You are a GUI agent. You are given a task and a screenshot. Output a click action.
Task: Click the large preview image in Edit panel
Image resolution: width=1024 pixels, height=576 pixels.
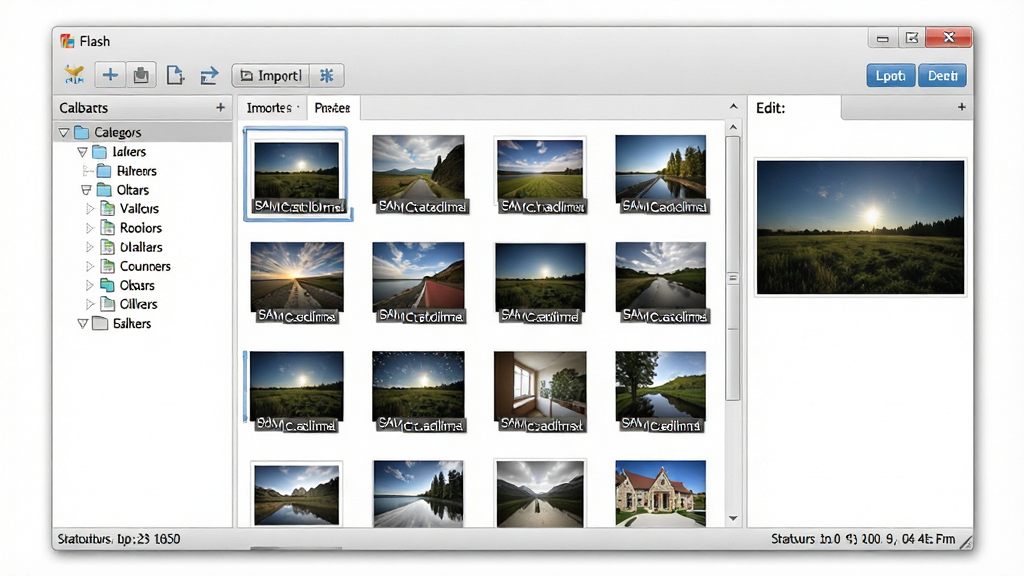pyautogui.click(x=860, y=227)
